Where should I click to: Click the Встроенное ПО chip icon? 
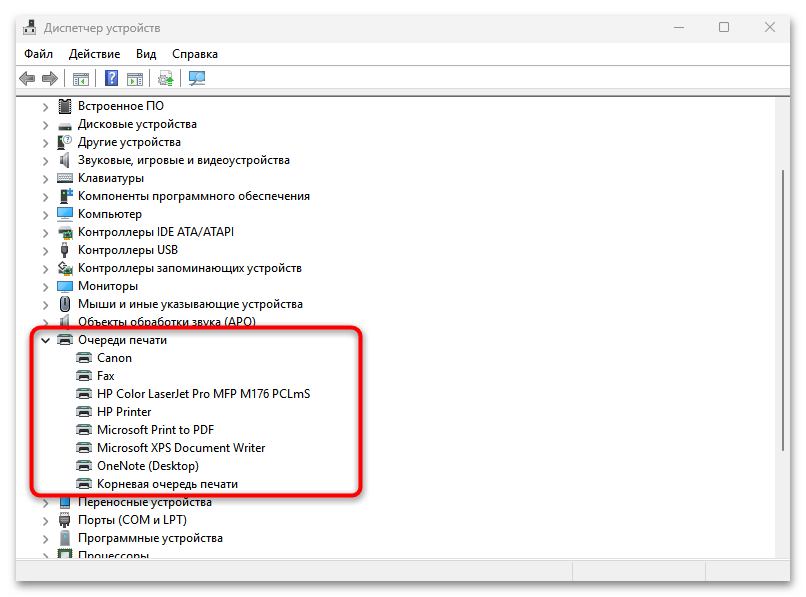[65, 106]
